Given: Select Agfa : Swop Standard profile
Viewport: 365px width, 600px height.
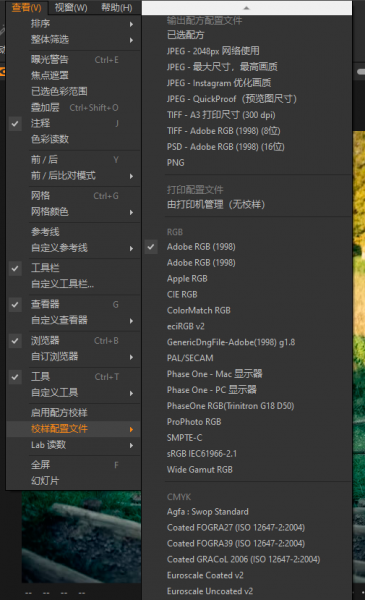Looking at the screenshot, I should point(247,512).
